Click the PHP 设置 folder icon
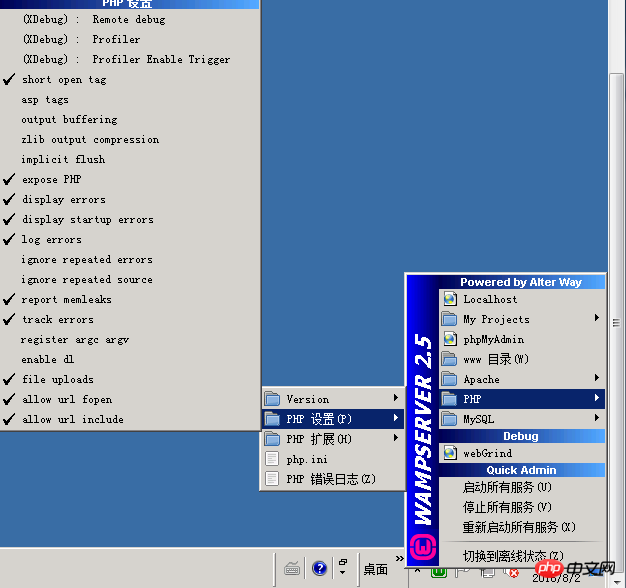The width and height of the screenshot is (626, 588). pos(272,419)
